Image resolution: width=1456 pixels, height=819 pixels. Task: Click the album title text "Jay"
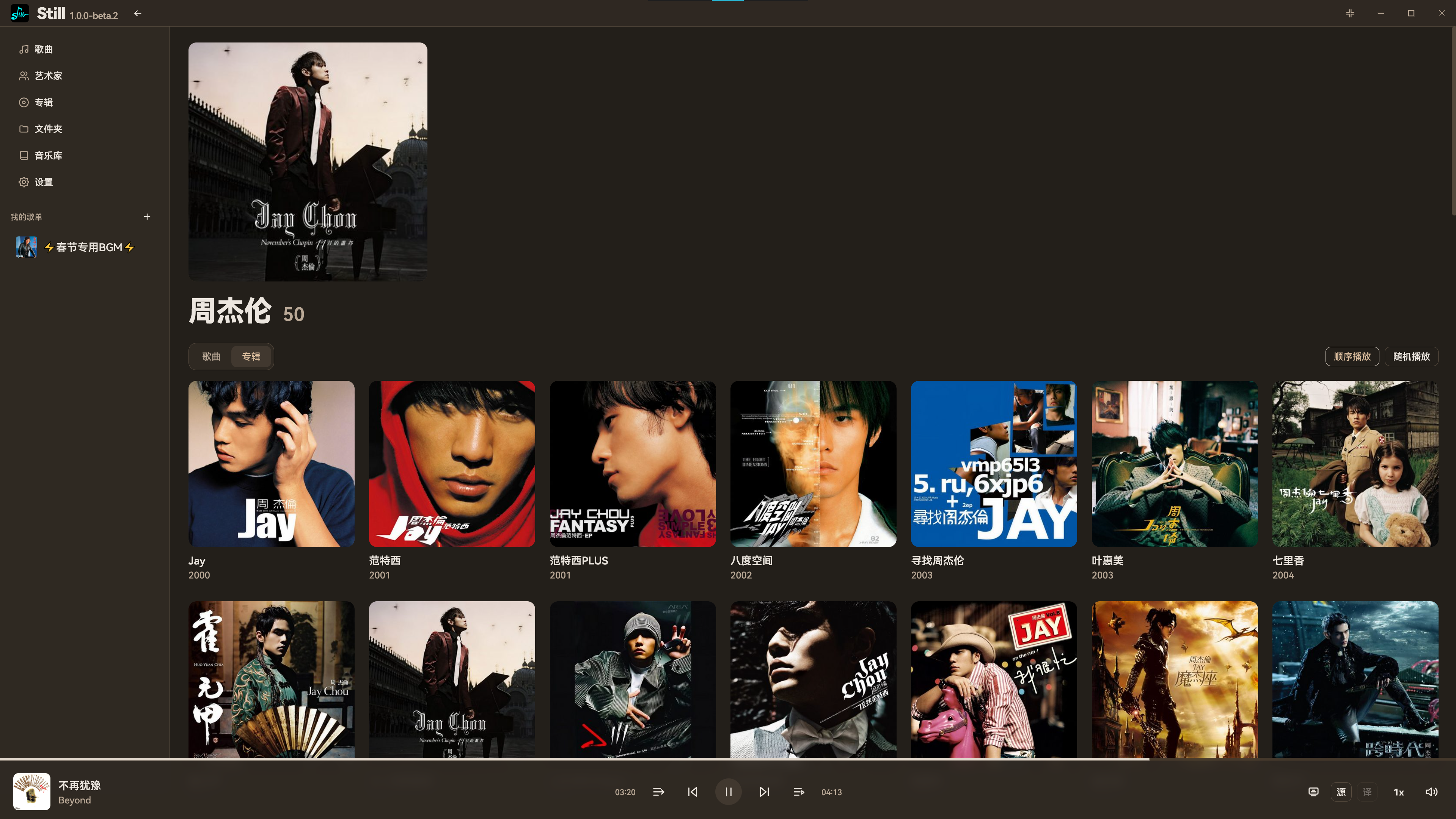(197, 561)
